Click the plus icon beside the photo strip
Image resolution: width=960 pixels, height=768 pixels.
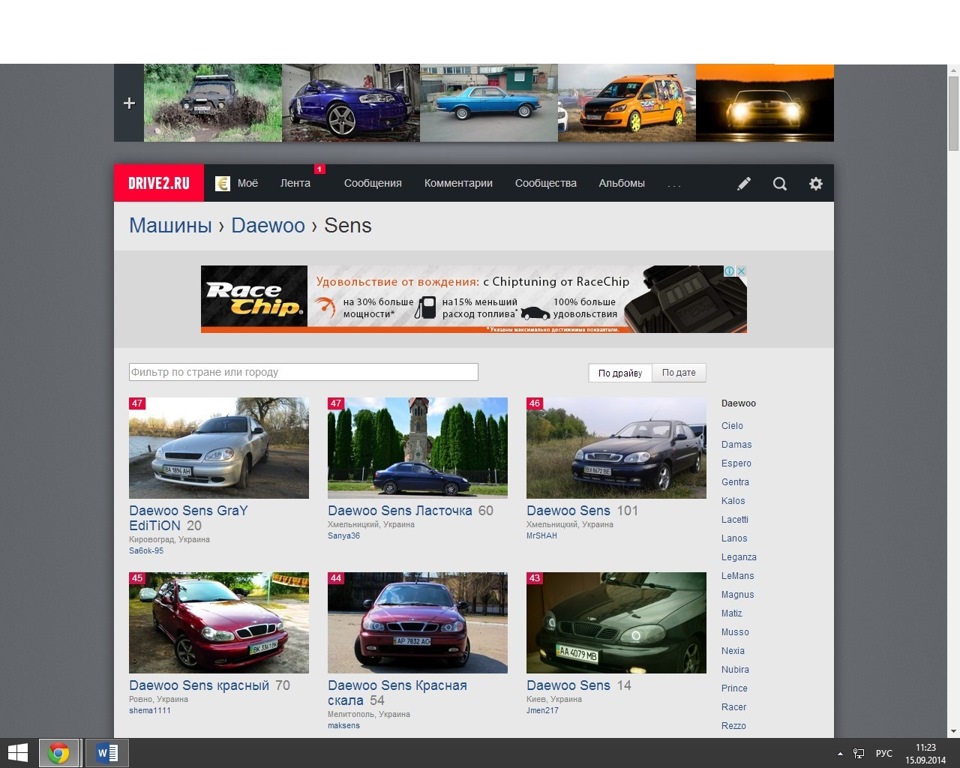coord(129,103)
